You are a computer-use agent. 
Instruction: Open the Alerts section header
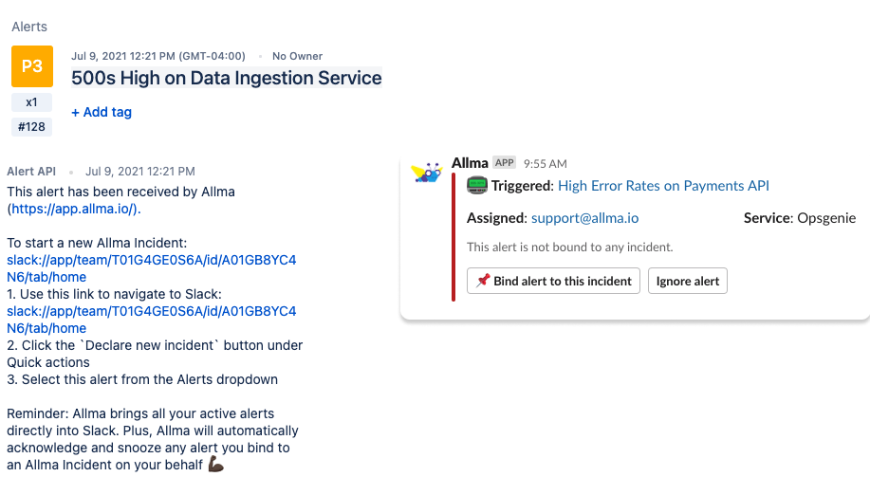[x=29, y=27]
